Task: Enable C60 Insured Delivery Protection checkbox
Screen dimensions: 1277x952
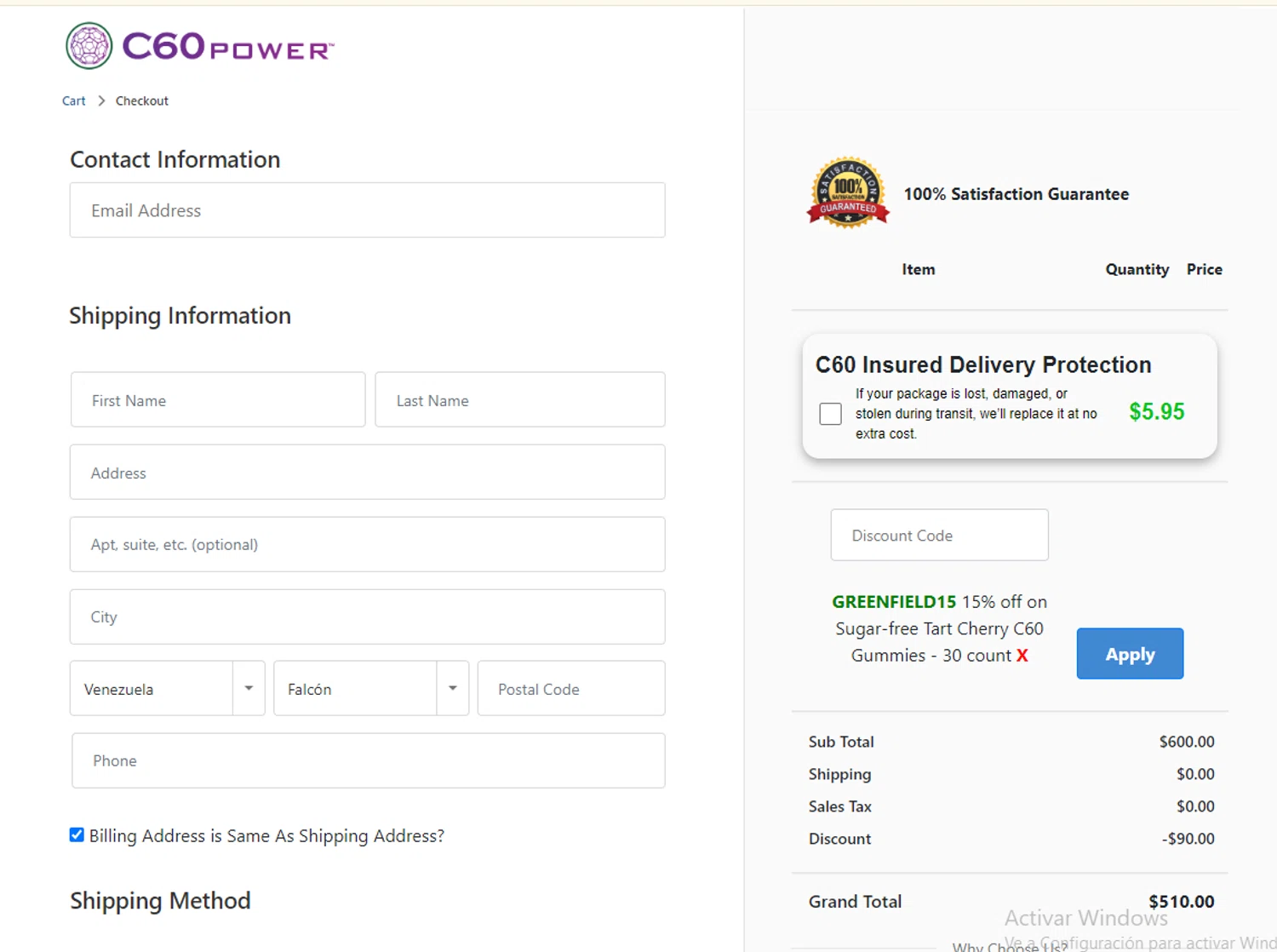Action: 830,414
